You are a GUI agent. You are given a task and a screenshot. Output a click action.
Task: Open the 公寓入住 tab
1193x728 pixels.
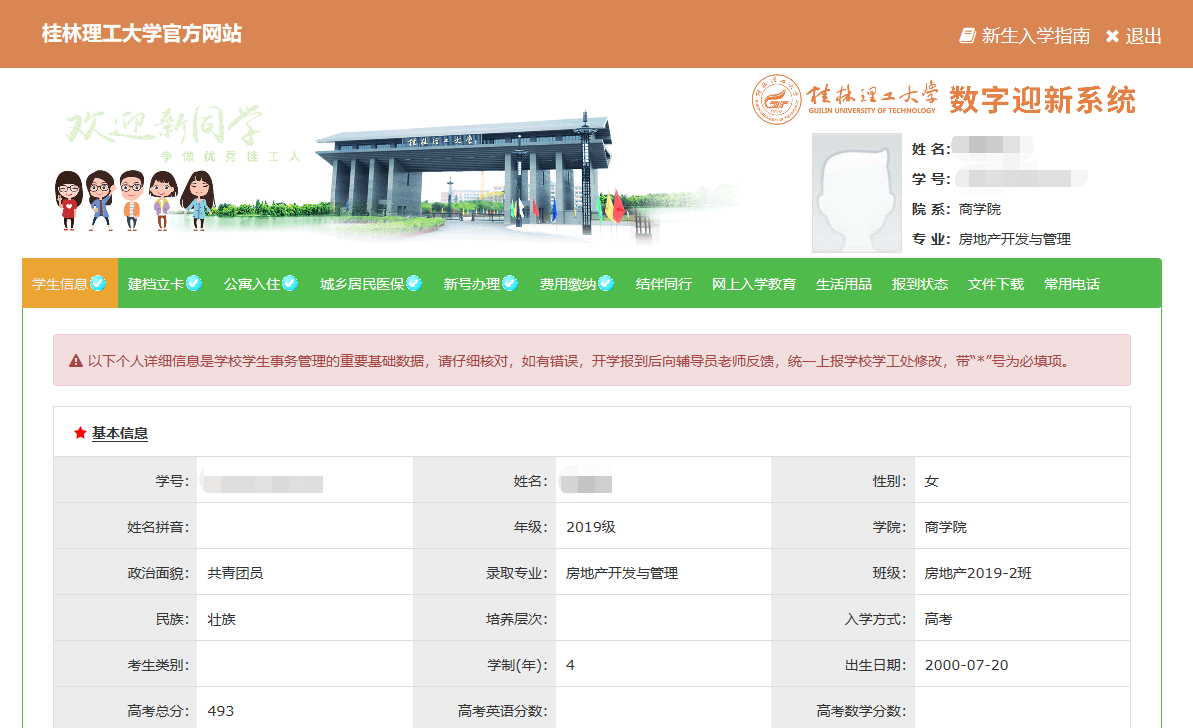click(x=252, y=284)
